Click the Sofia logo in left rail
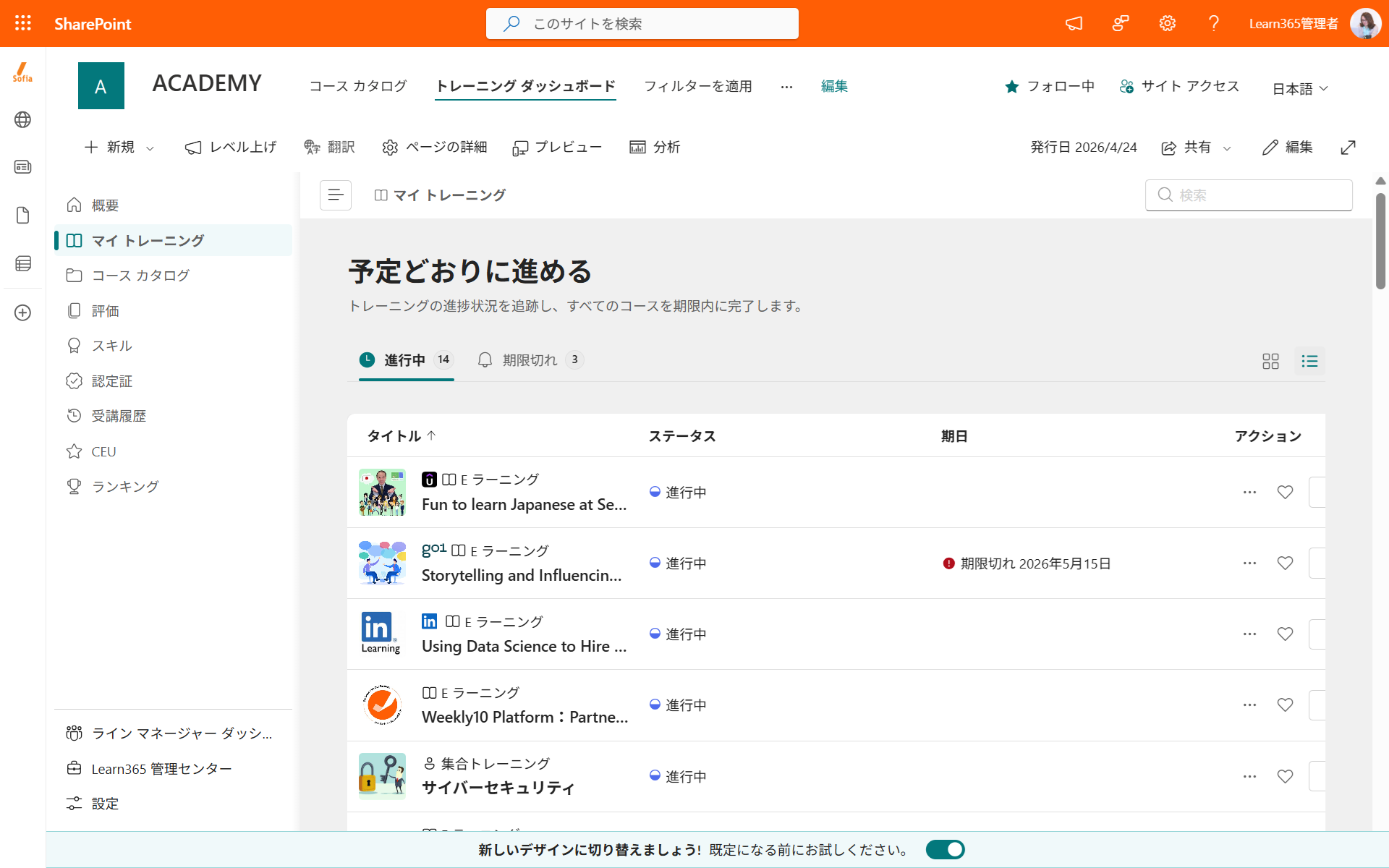The width and height of the screenshot is (1389, 868). point(22,72)
